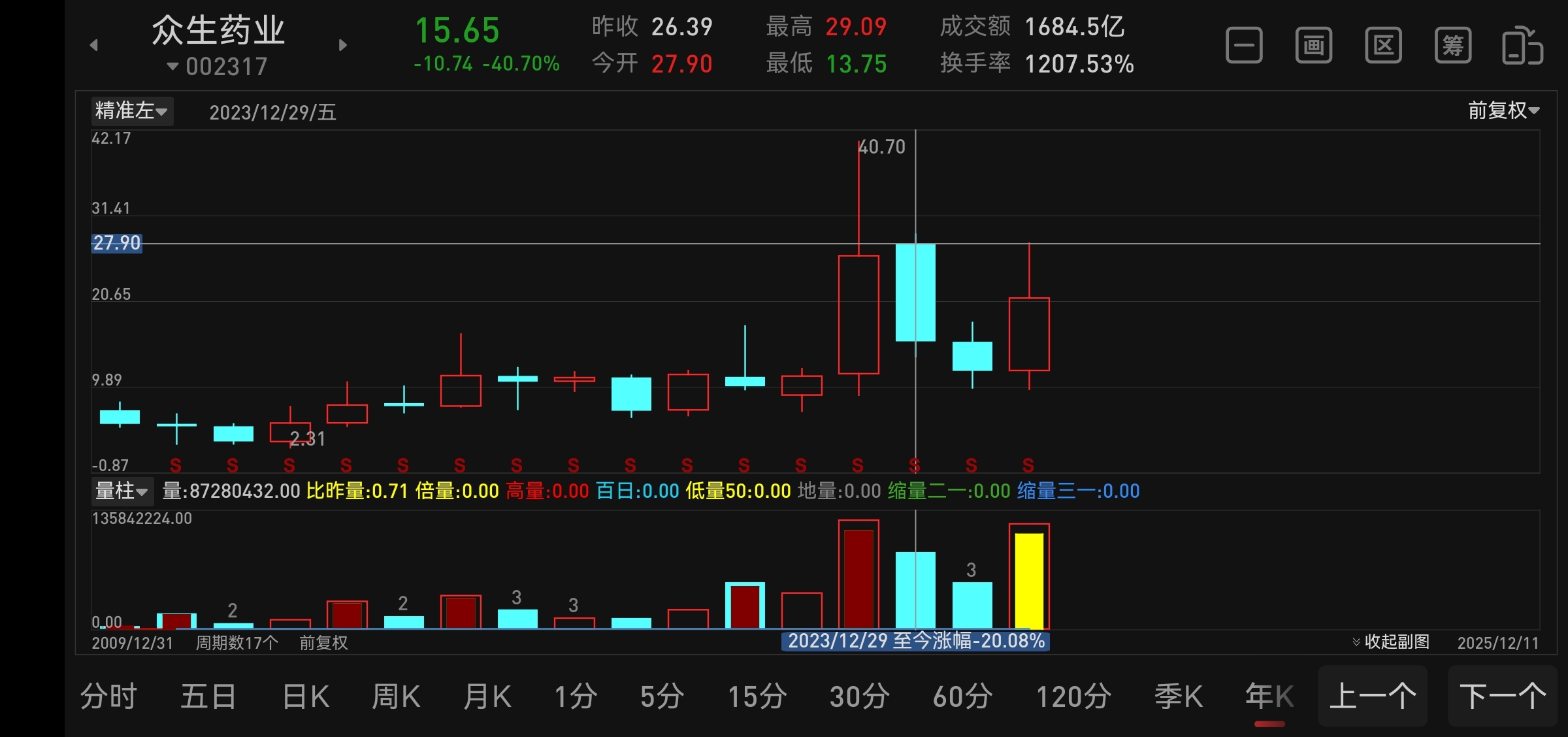Click the S marker under the 40.70 candle

point(858,465)
